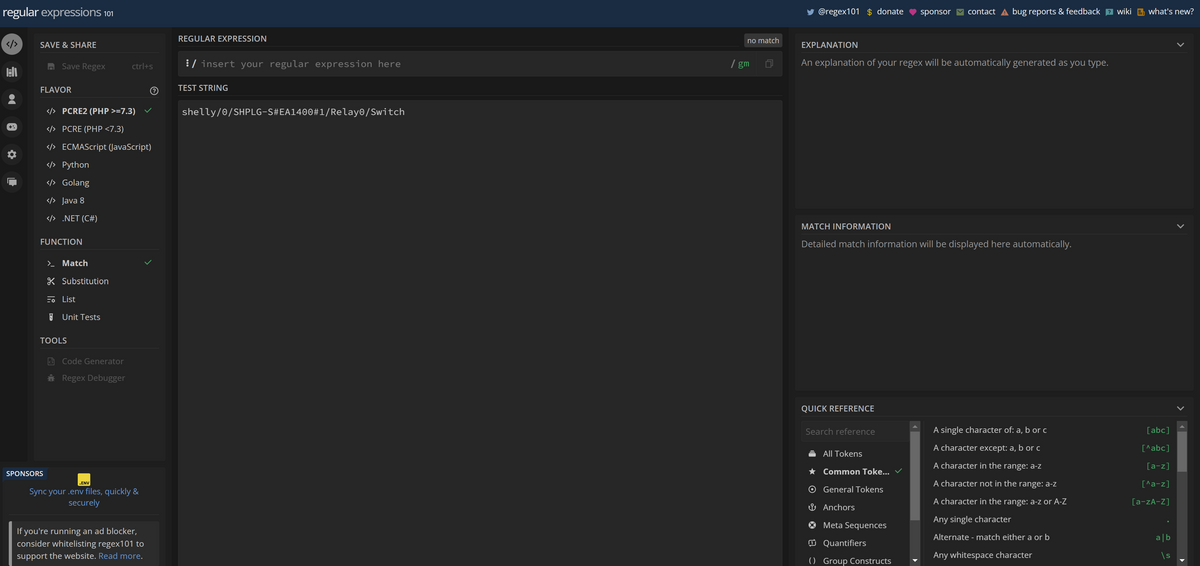Collapse the Match Information panel
Screen dimensions: 1200x566
point(1180,226)
